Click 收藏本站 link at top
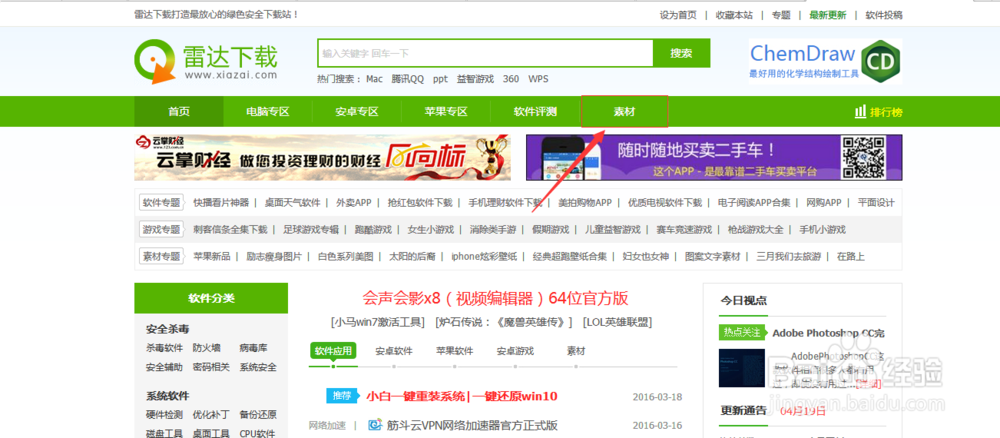The width and height of the screenshot is (1000, 438). click(x=734, y=15)
